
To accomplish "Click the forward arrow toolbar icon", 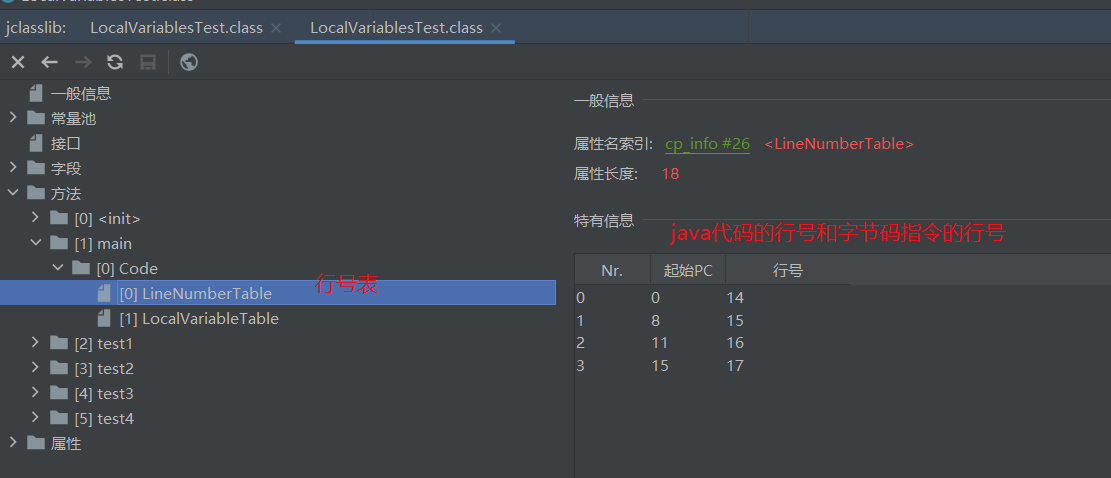I will pos(83,62).
